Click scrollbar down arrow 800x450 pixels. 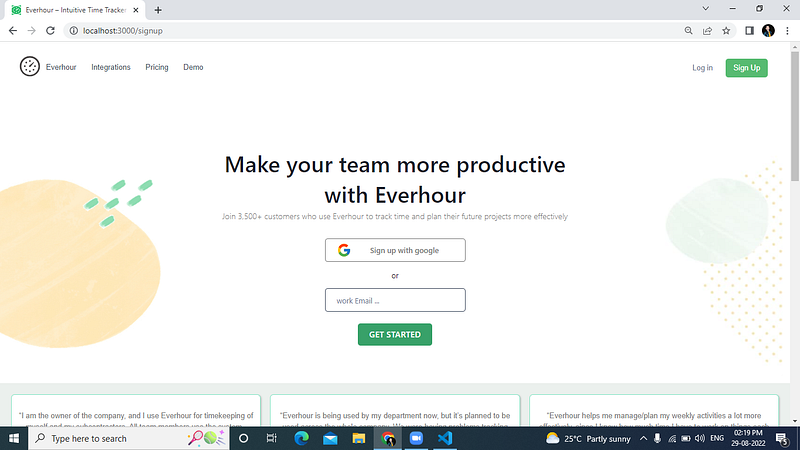click(795, 421)
